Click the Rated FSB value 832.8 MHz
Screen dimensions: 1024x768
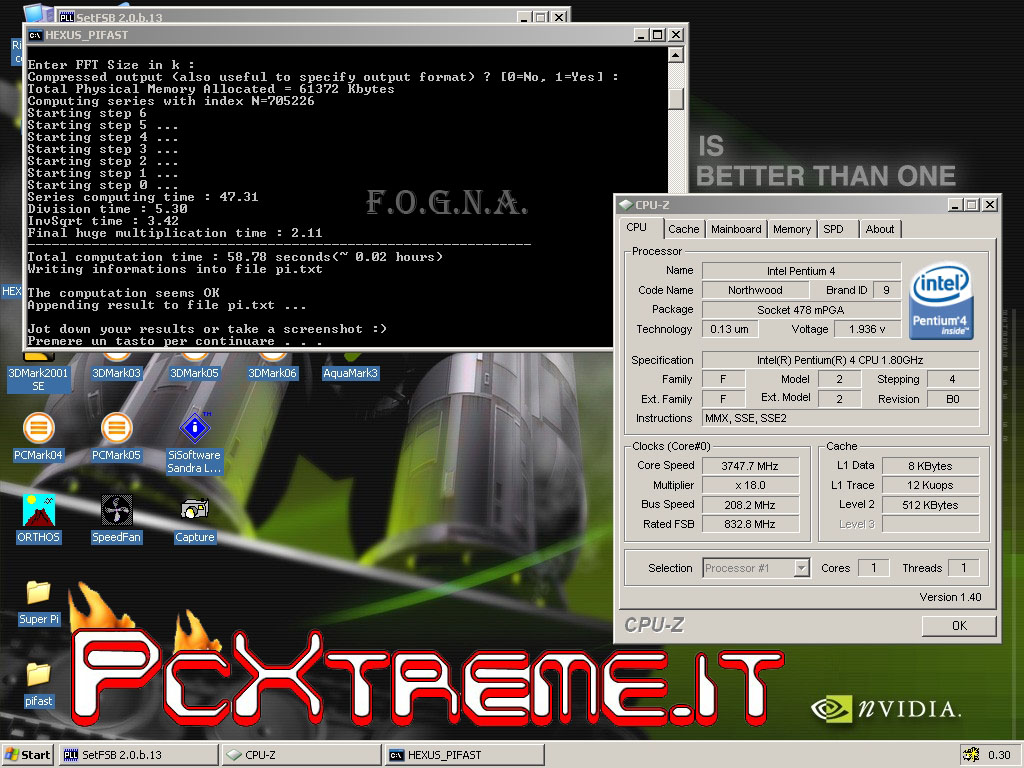[750, 524]
